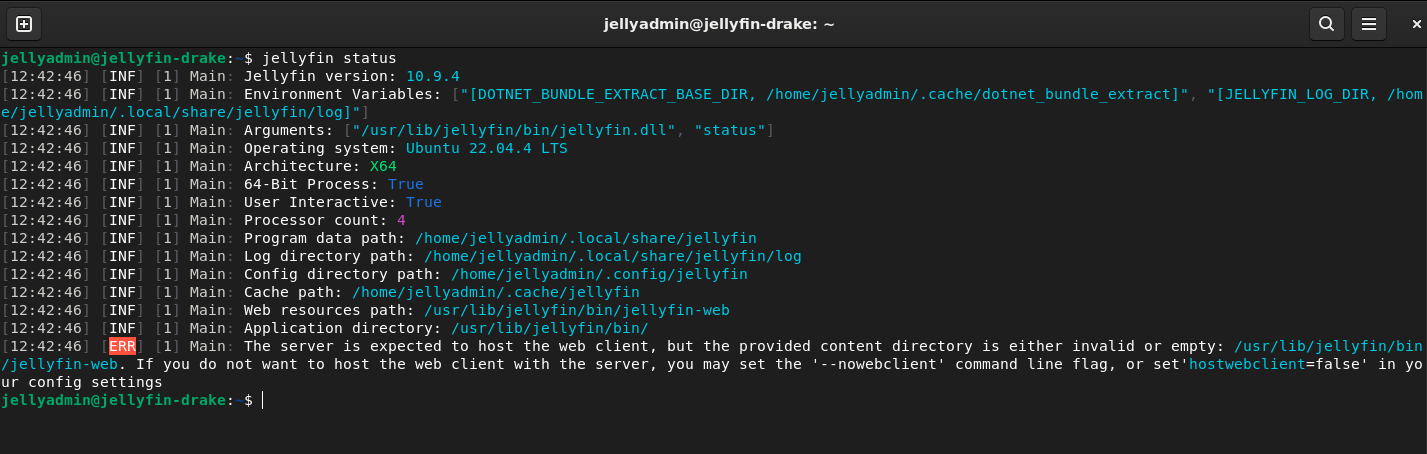Click the Ubuntu 22.04.4 LTS text
Screen dimensions: 1427x454
pos(486,148)
